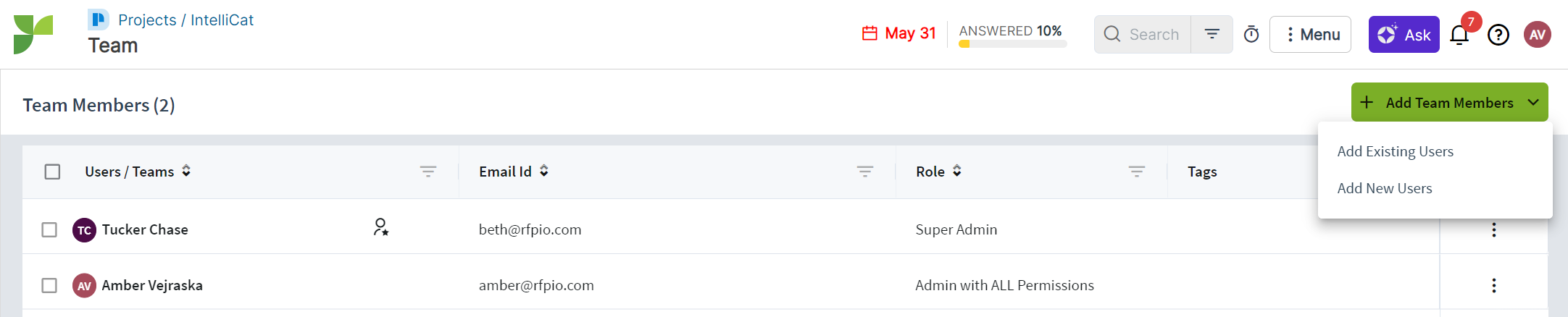The width and height of the screenshot is (1568, 317).
Task: Click the May 31 due date calendar
Action: click(899, 33)
